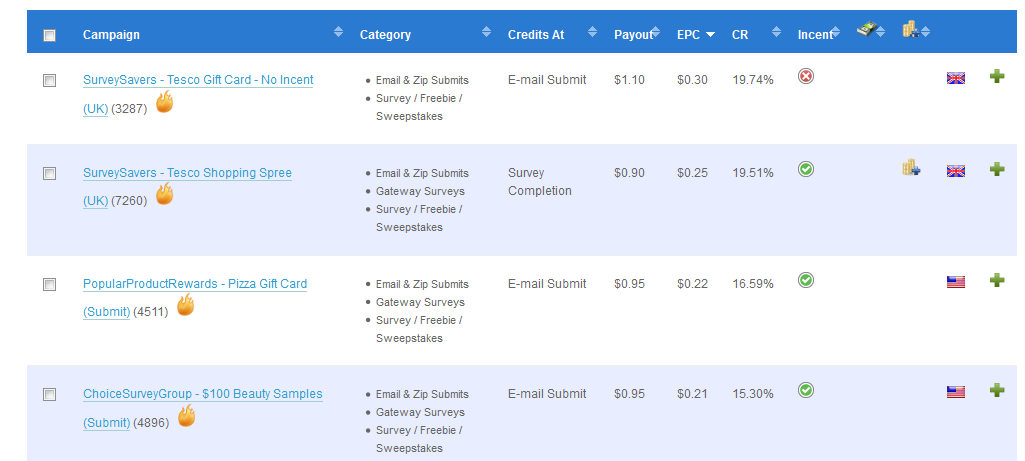Screen dimensions: 1025x461
Task: Click coins icon in table header
Action: tap(911, 29)
